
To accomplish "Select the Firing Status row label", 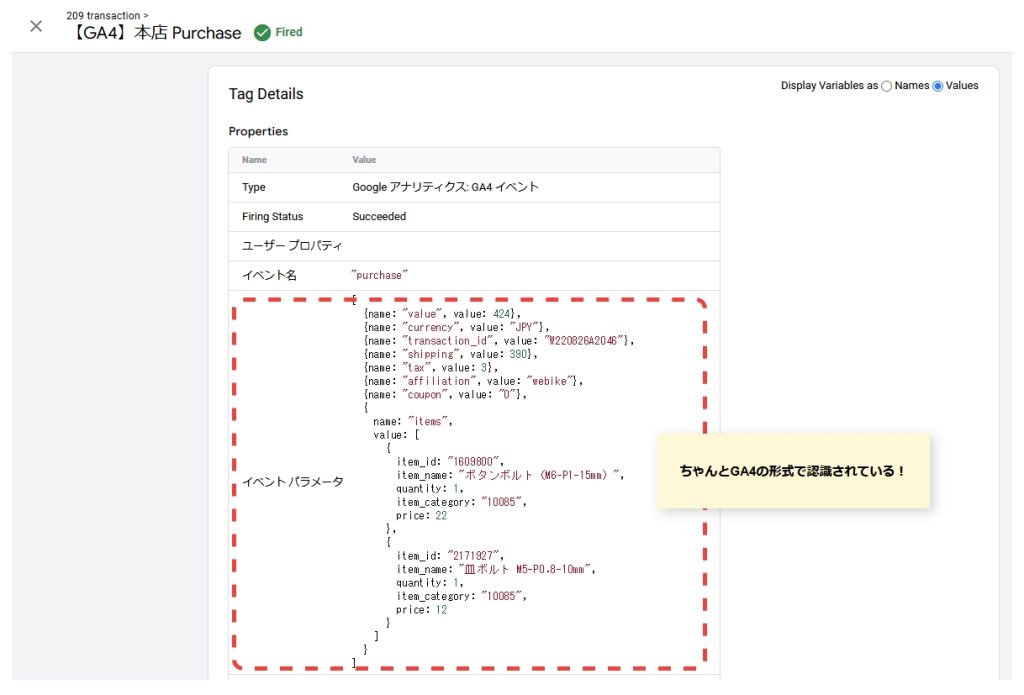I will tap(272, 216).
